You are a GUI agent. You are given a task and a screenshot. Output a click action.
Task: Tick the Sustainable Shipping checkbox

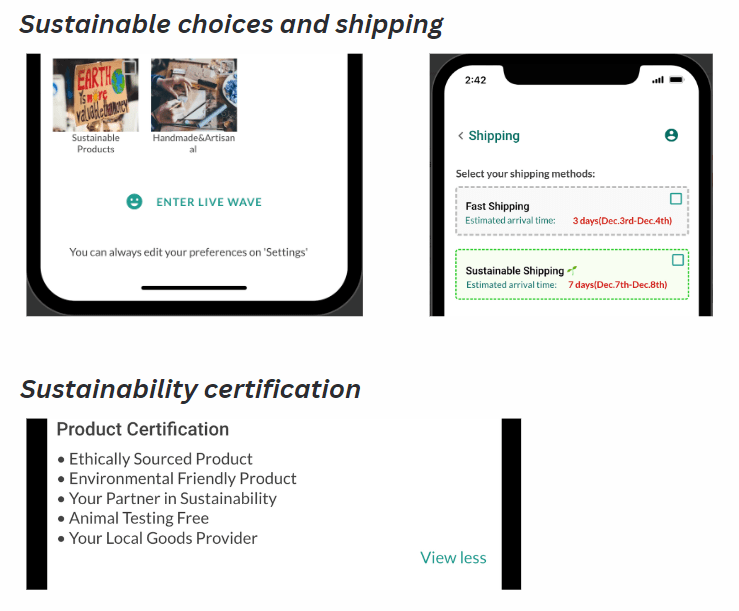pos(678,260)
